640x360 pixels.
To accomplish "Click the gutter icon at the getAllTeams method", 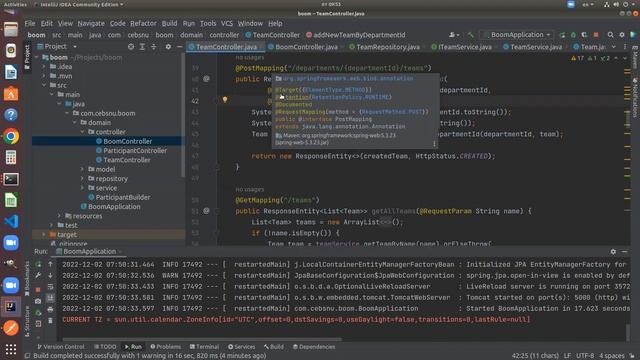I will pos(206,211).
